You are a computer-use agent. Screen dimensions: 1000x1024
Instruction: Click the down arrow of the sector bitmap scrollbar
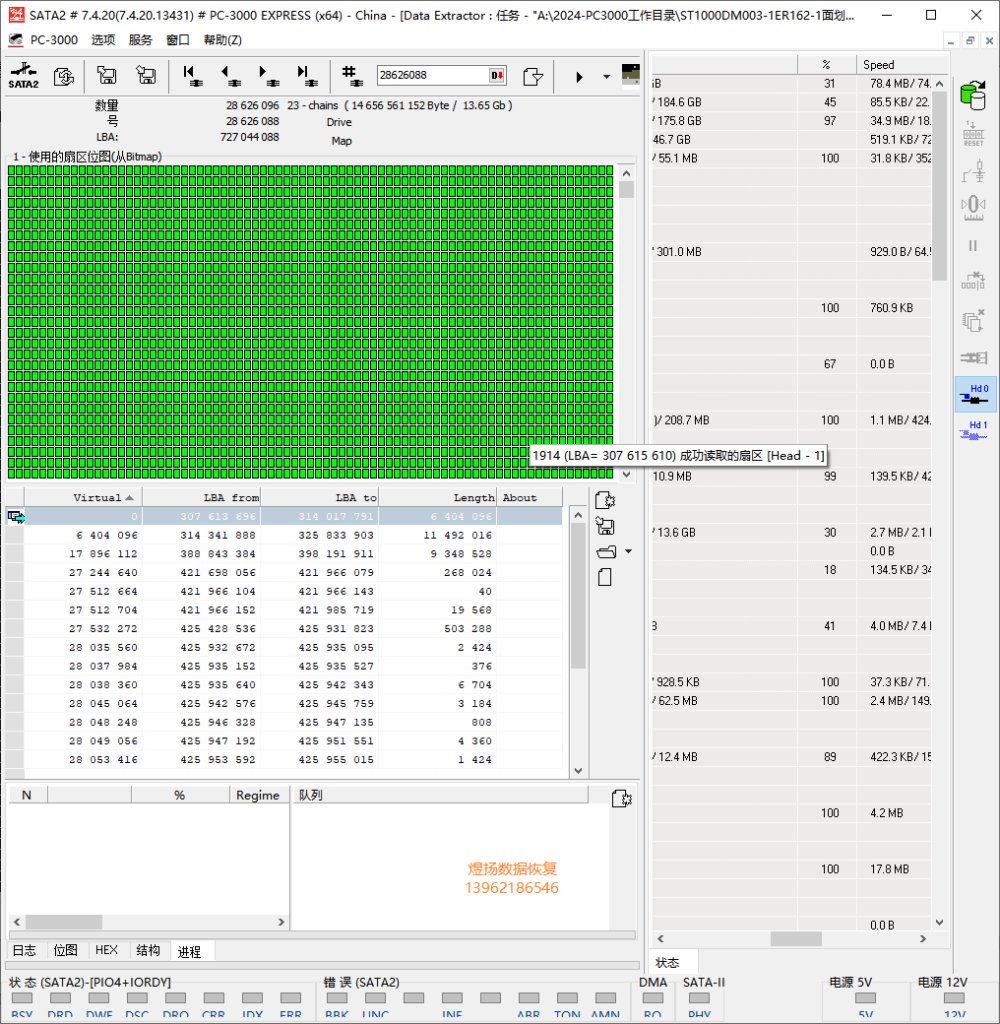pyautogui.click(x=626, y=475)
